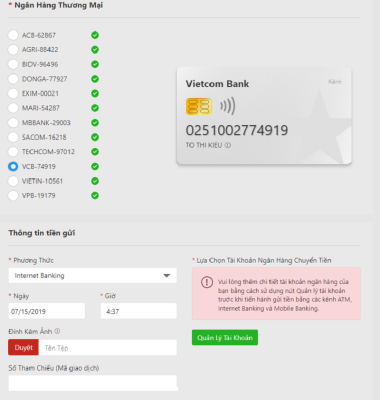The width and height of the screenshot is (380, 400).
Task: Click the warning exclamation icon in pink notice
Action: pyautogui.click(x=207, y=282)
